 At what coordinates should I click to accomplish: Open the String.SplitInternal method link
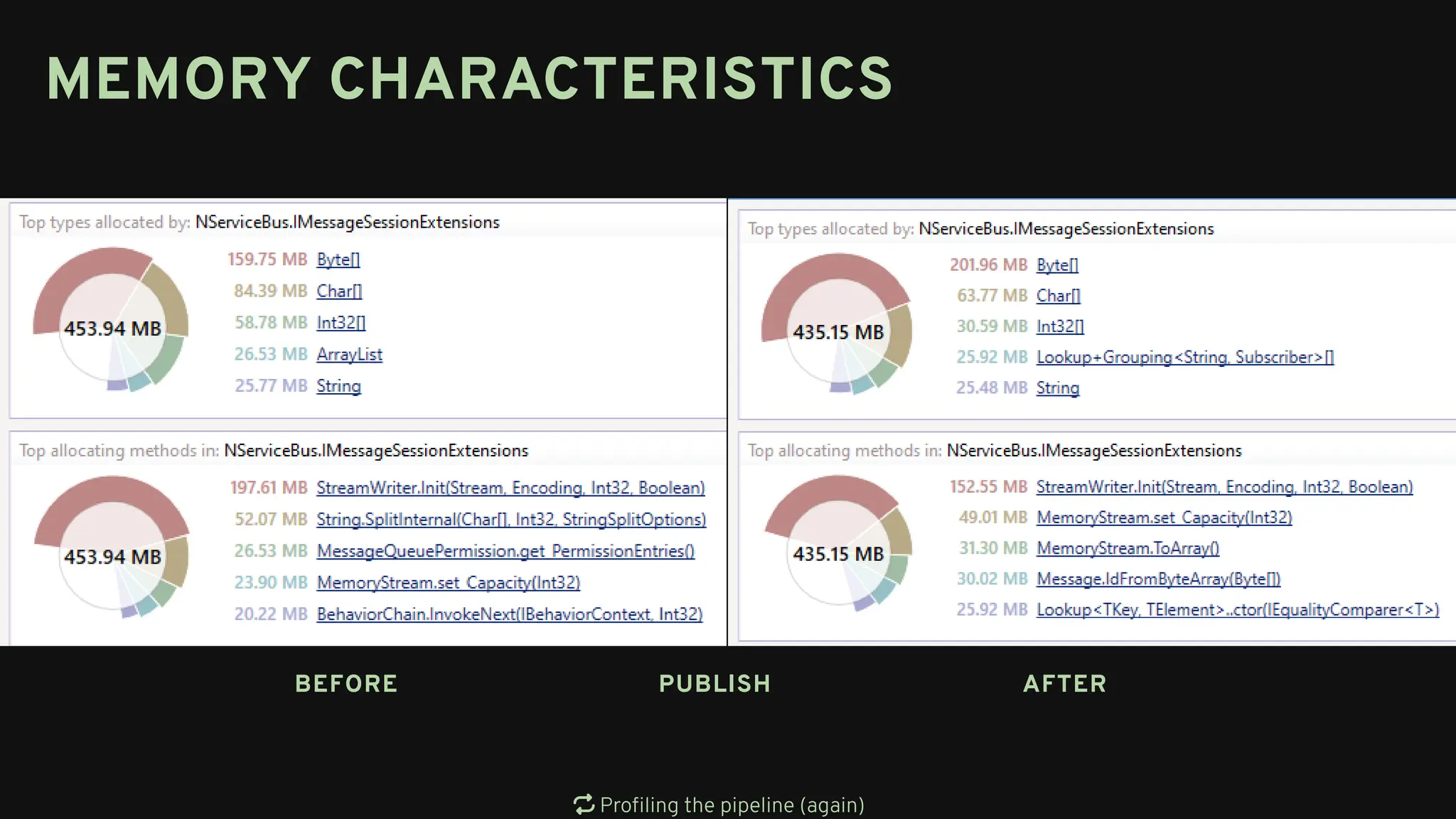click(x=511, y=520)
